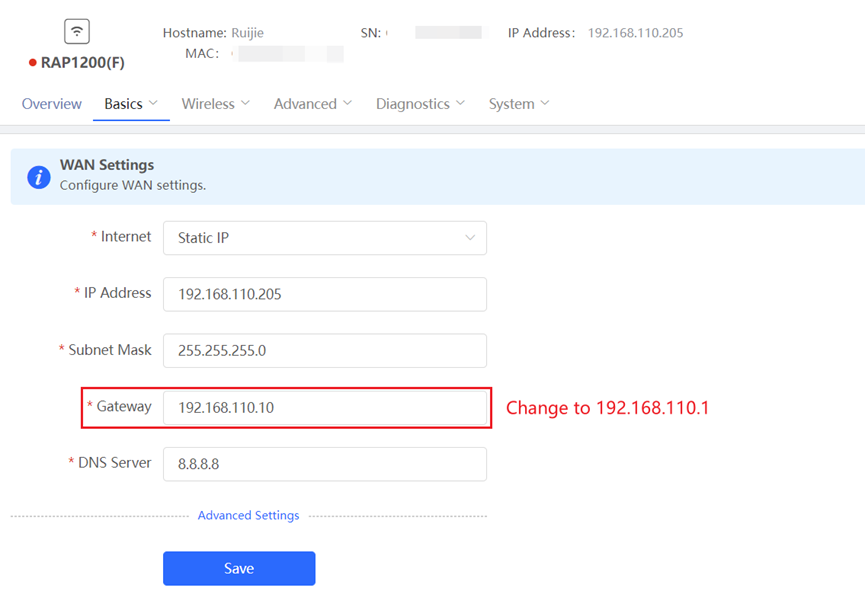
Task: Expand the Diagnostics chevron arrow
Action: 461,103
